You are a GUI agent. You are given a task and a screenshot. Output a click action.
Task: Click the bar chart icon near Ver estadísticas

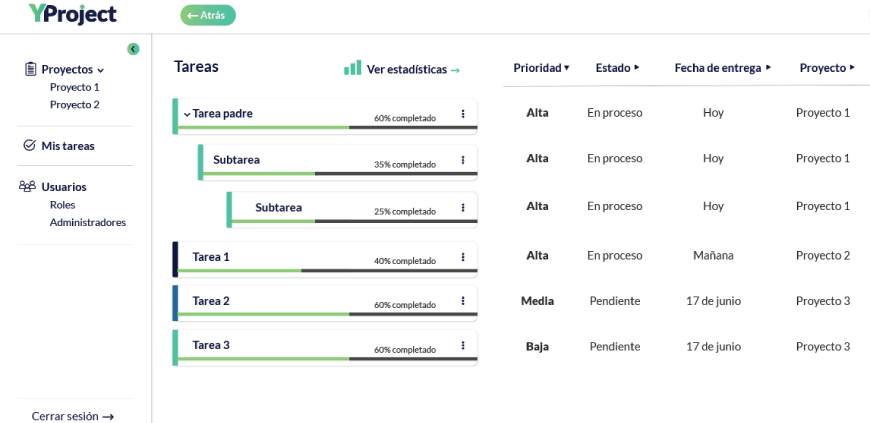click(x=352, y=68)
